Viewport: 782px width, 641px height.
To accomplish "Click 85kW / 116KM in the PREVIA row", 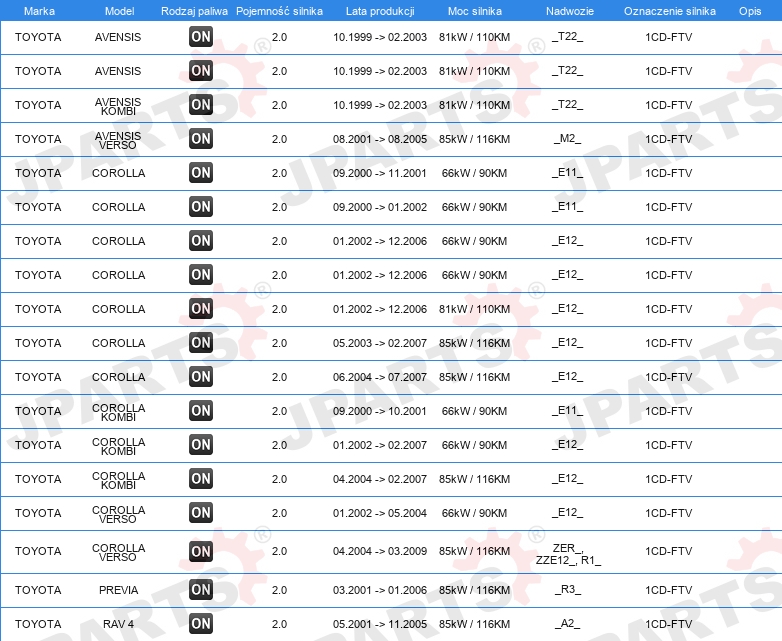I will [474, 590].
